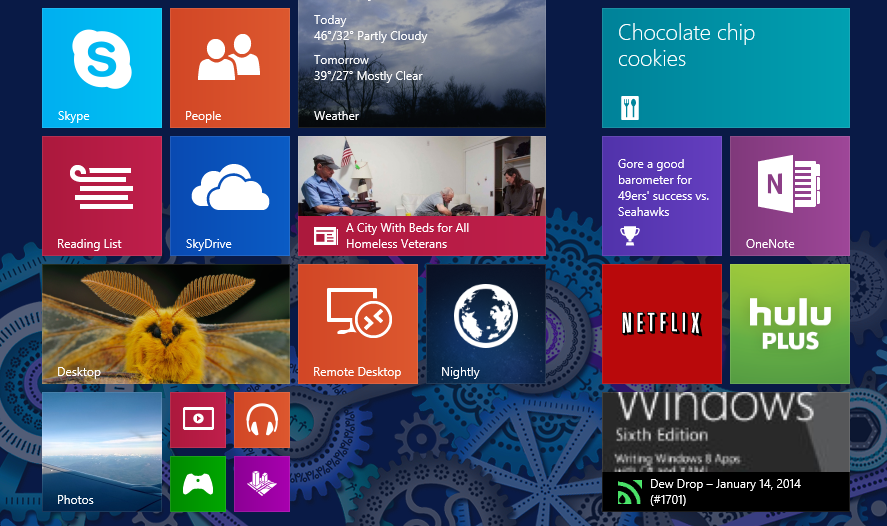Launch OneNote

[x=790, y=196]
